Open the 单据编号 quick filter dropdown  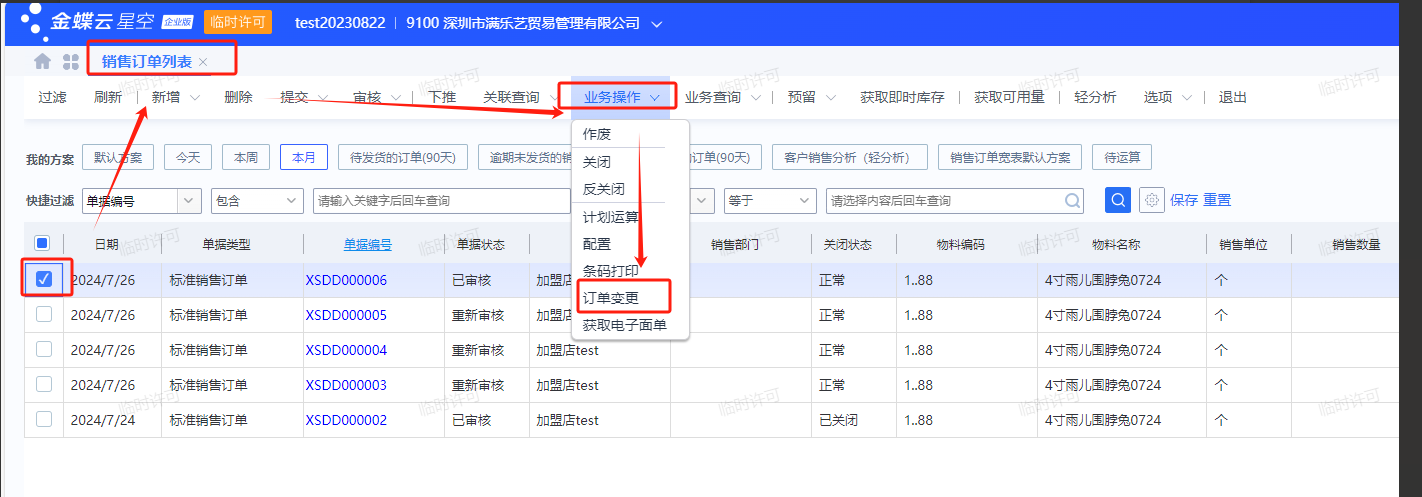[x=190, y=201]
